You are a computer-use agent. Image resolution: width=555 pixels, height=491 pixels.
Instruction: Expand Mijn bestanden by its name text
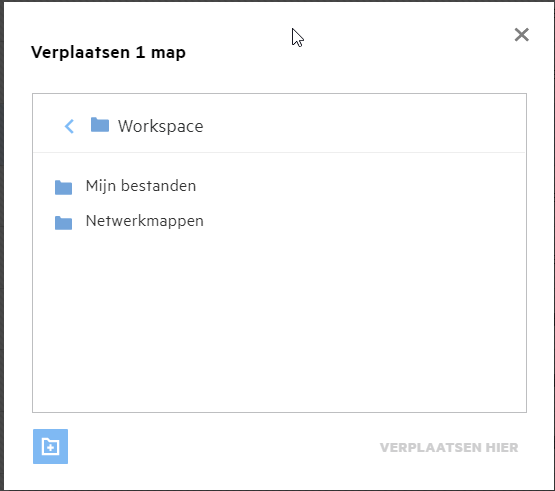141,186
